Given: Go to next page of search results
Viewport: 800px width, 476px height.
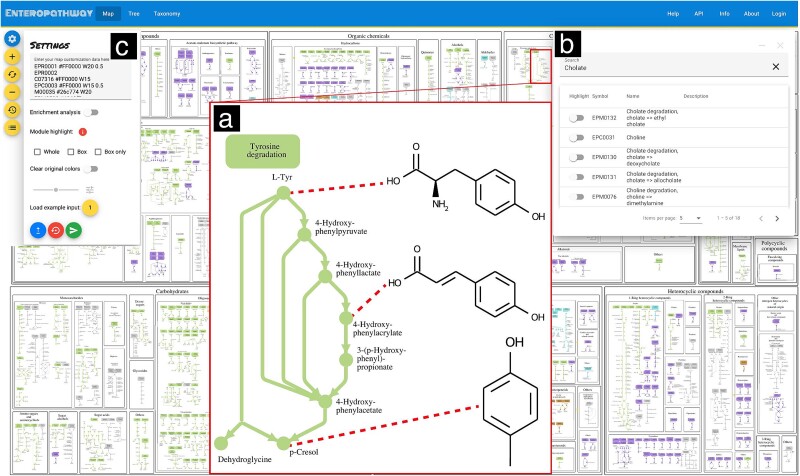Looking at the screenshot, I should coord(777,218).
